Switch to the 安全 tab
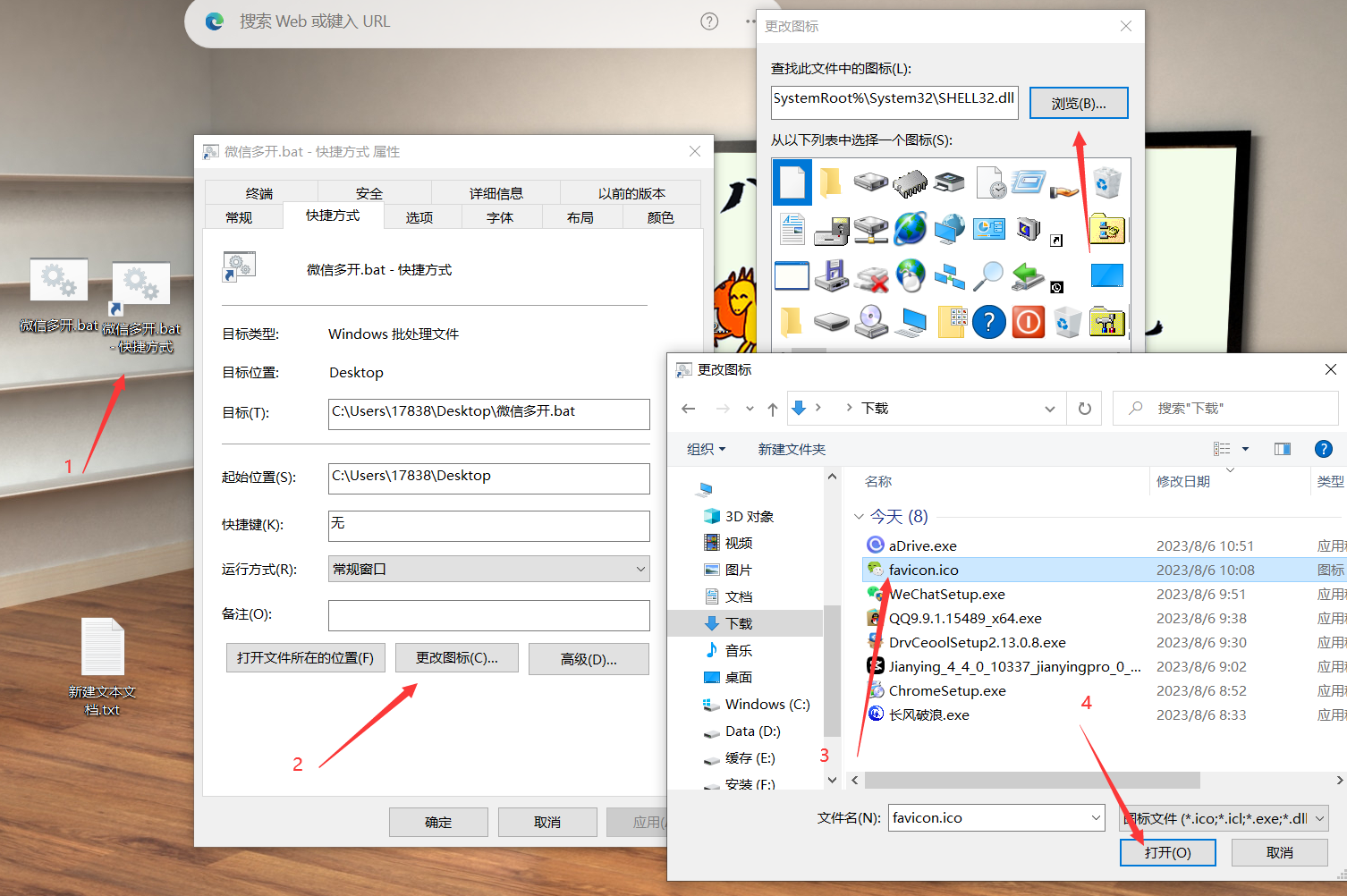Image resolution: width=1347 pixels, height=896 pixels. pos(369,193)
